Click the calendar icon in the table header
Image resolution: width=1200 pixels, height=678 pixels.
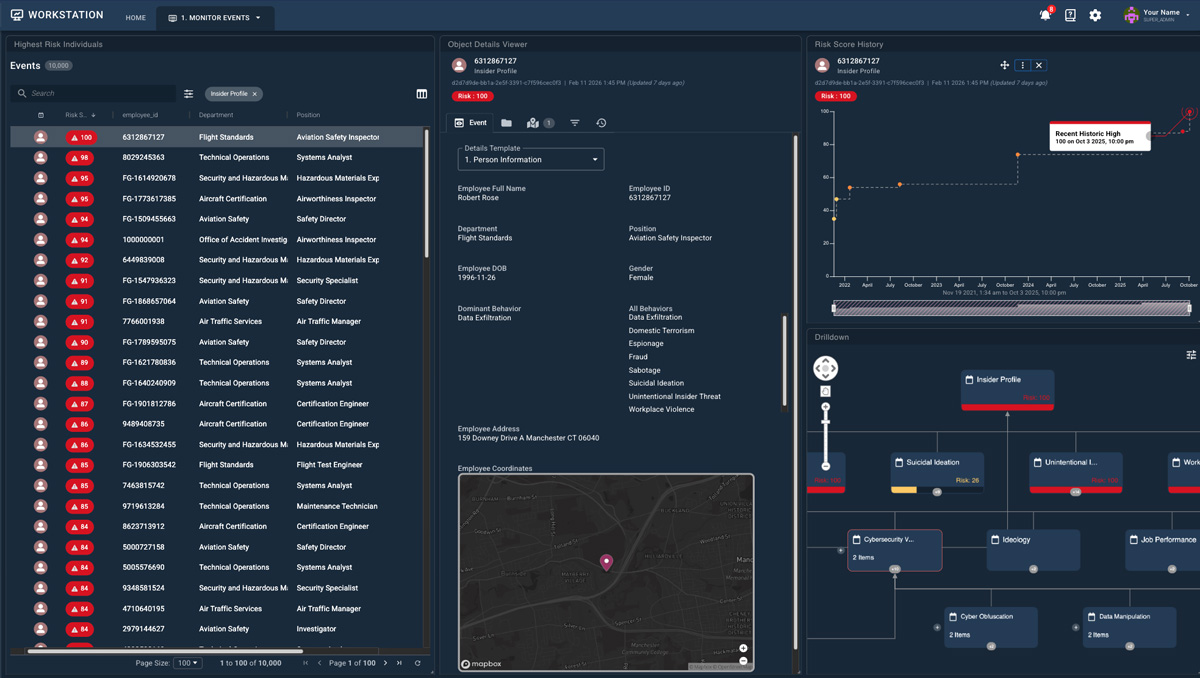pos(41,115)
